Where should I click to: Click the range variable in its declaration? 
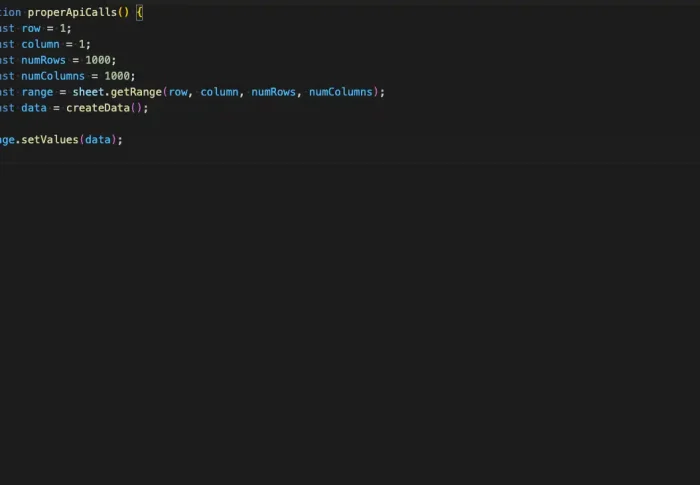point(37,92)
